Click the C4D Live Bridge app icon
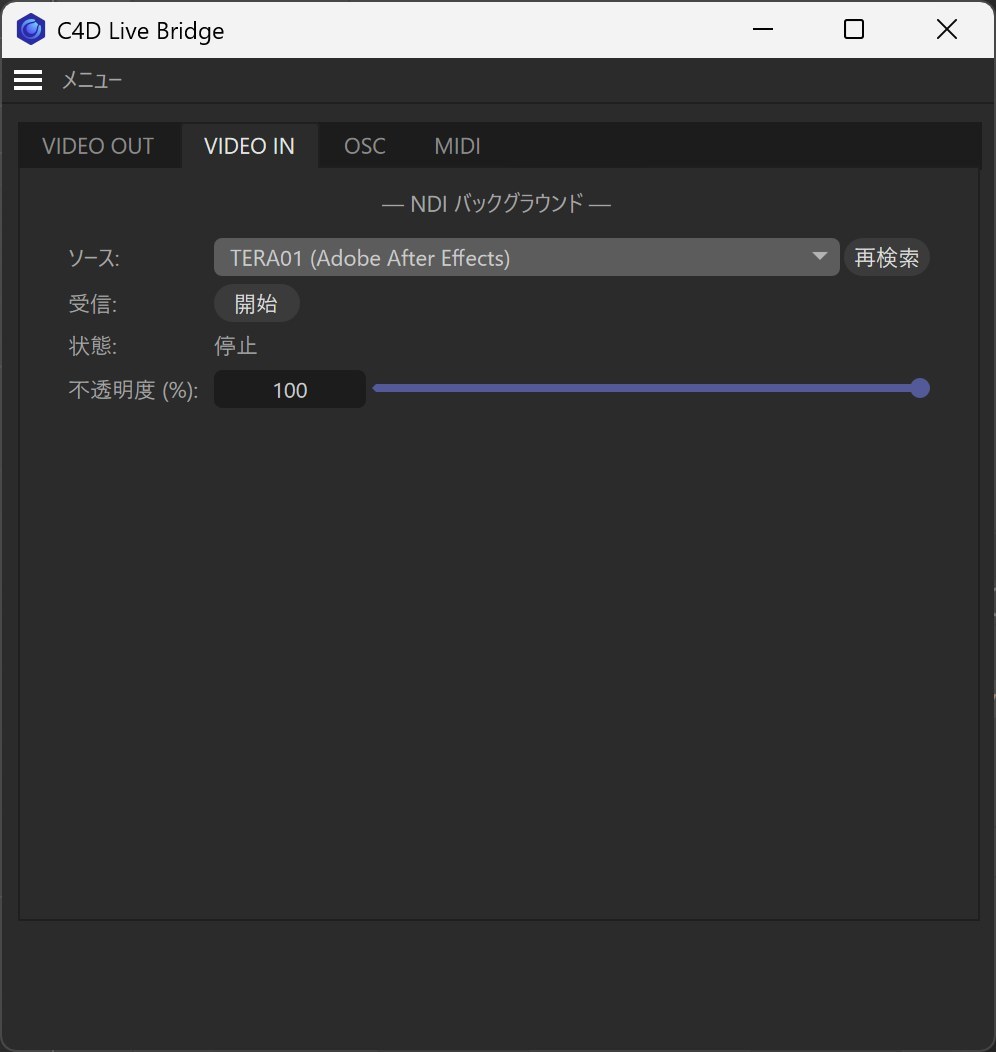 click(x=31, y=30)
